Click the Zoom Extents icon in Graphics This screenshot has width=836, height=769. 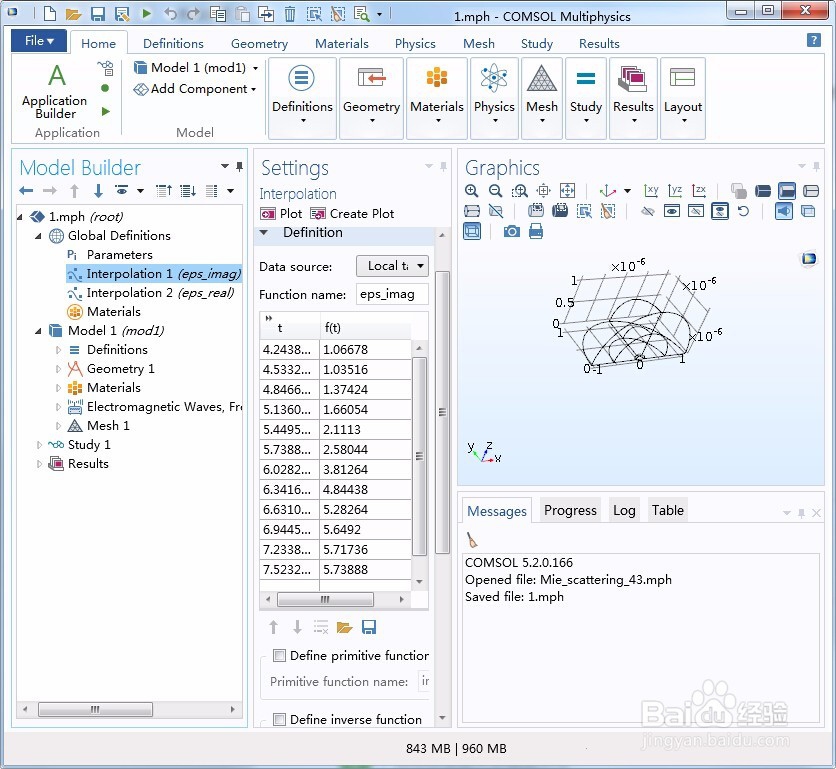click(x=567, y=190)
